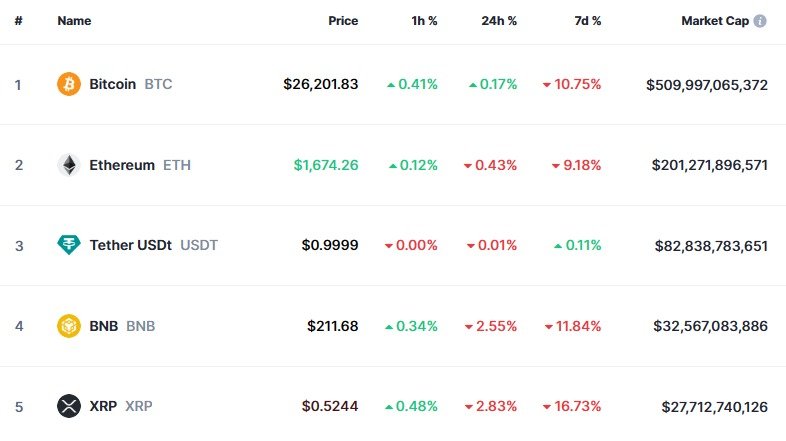
Task: Sort by Price column header
Action: click(343, 21)
